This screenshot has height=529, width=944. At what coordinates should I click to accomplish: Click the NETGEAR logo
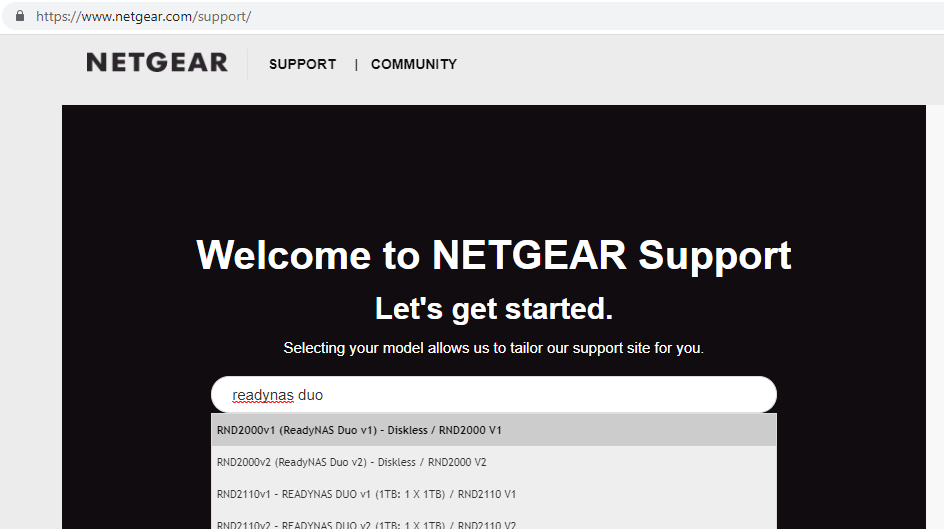click(157, 63)
